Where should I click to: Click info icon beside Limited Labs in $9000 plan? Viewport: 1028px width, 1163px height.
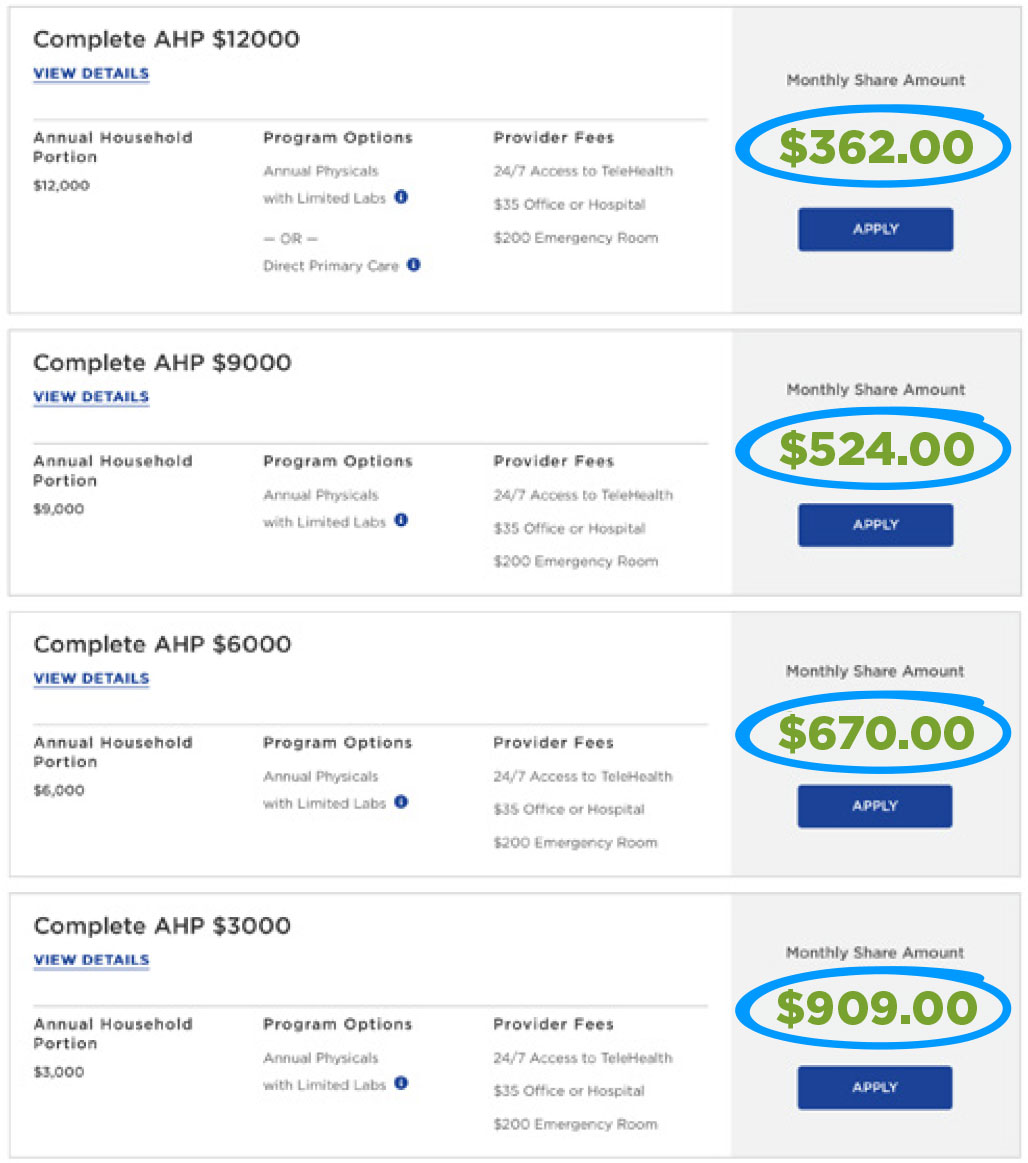pyautogui.click(x=401, y=520)
